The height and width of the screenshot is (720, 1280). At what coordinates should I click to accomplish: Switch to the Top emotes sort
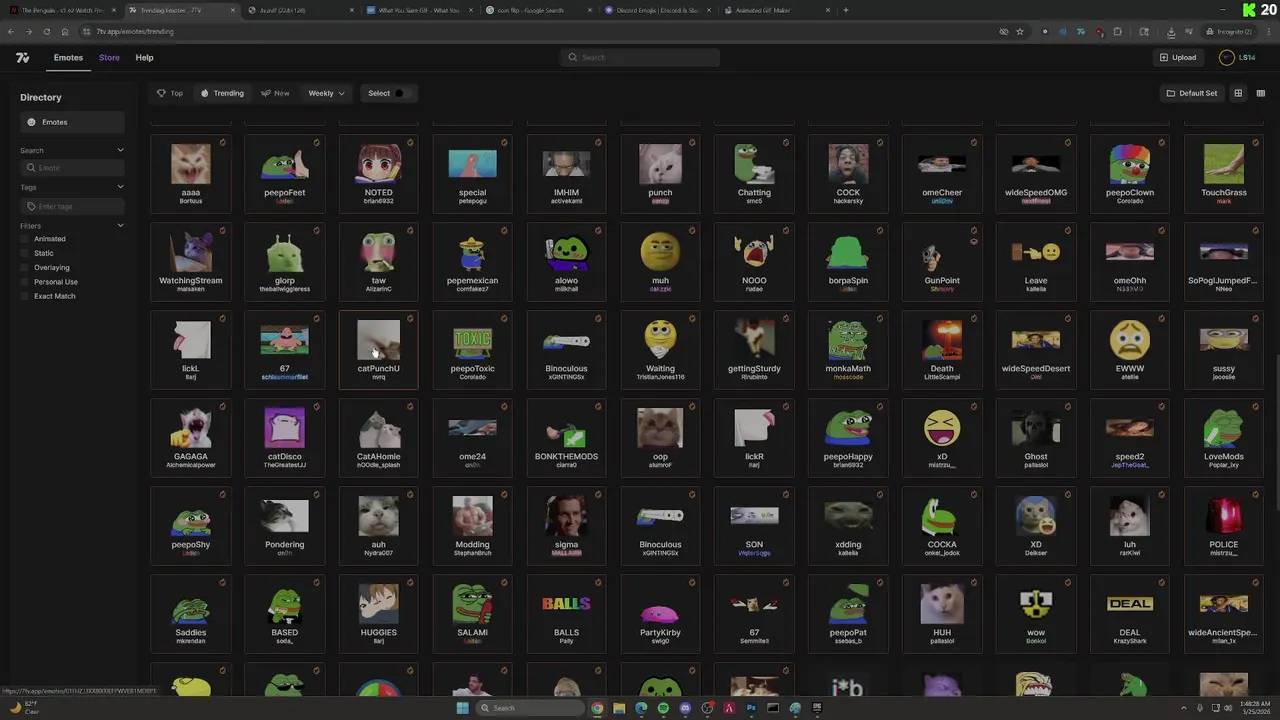click(x=170, y=93)
